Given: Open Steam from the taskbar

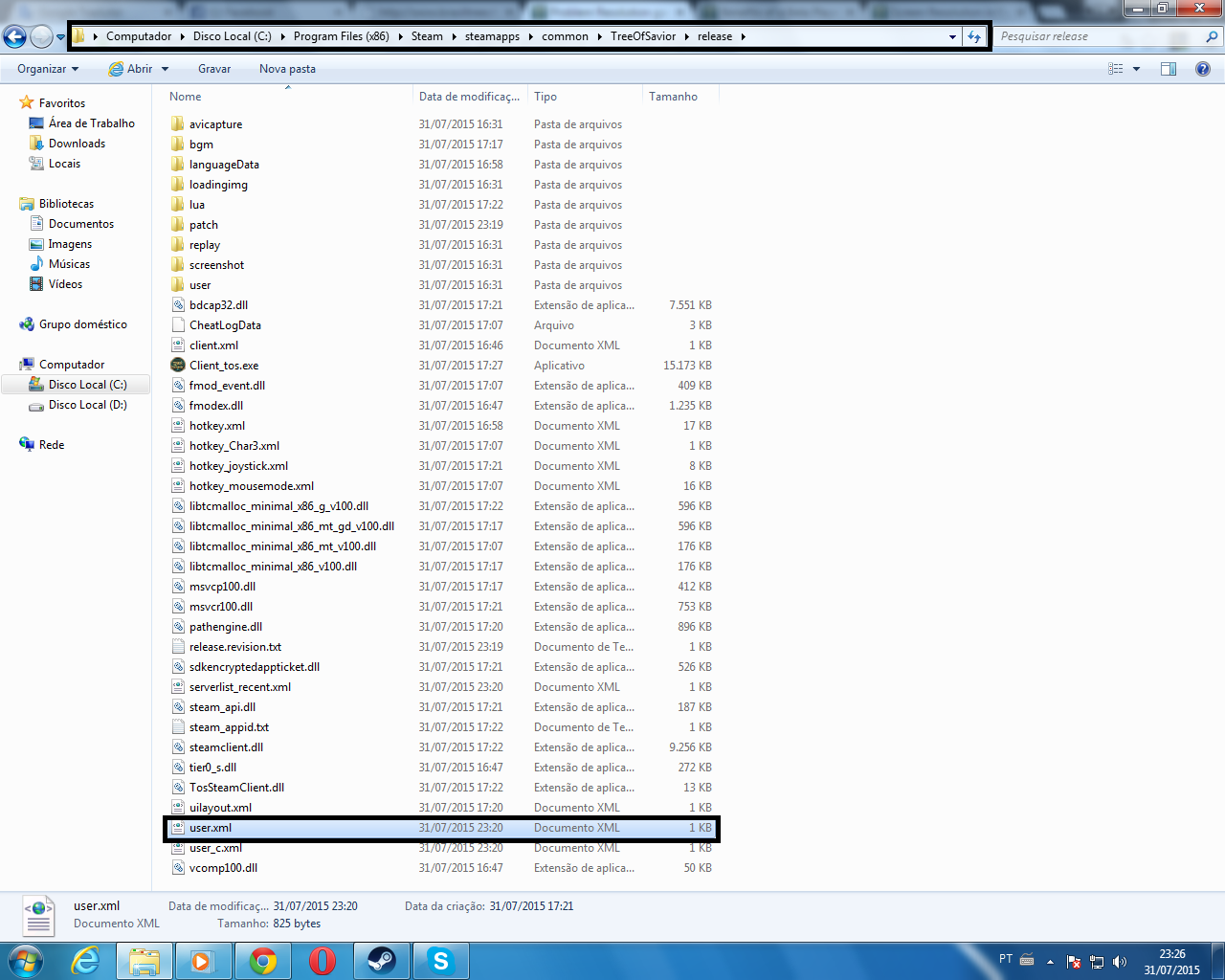Looking at the screenshot, I should tap(382, 960).
